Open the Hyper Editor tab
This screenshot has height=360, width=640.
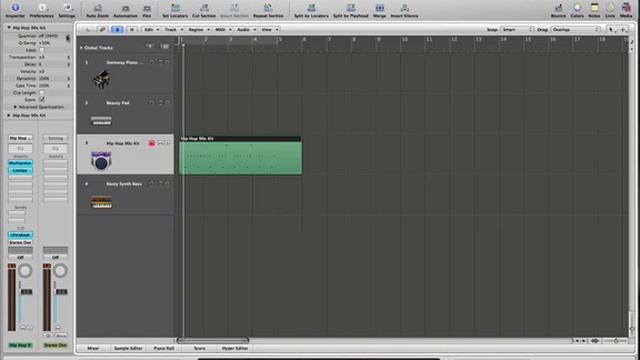235,348
